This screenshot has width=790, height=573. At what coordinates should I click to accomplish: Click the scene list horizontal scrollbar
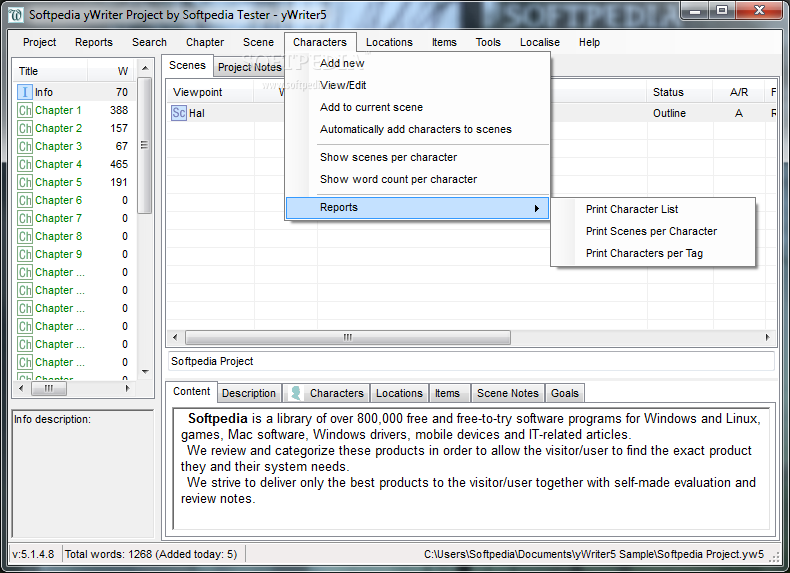470,337
